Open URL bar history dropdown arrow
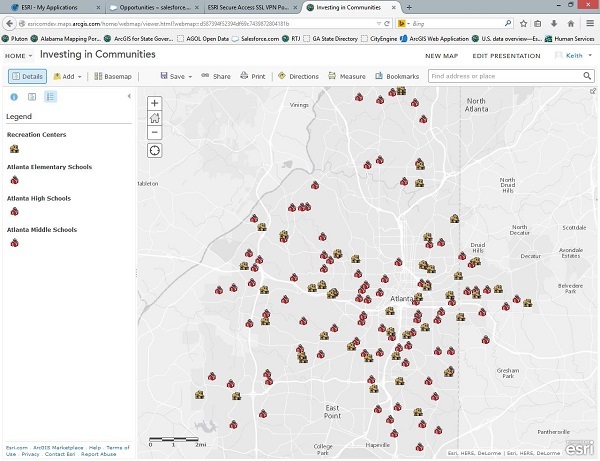600x461 pixels. 379,24
